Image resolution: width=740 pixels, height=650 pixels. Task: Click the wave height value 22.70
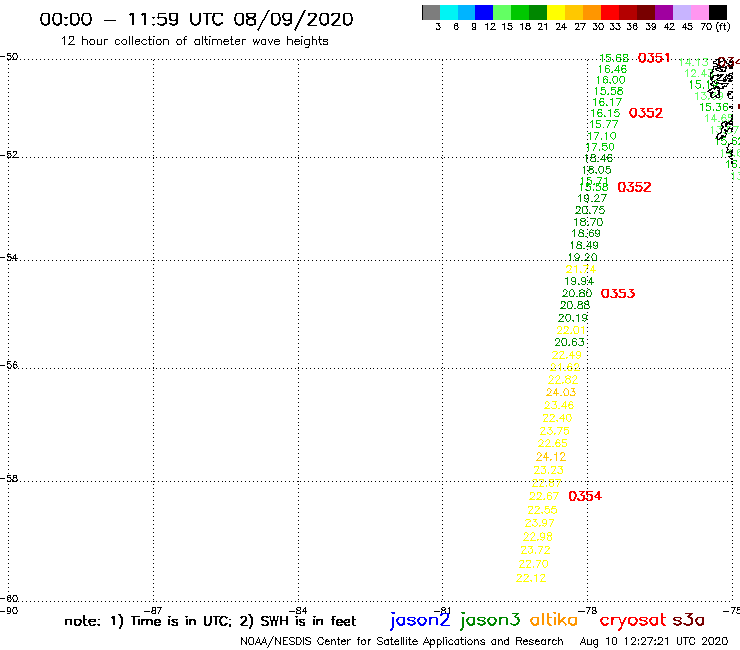(x=533, y=565)
